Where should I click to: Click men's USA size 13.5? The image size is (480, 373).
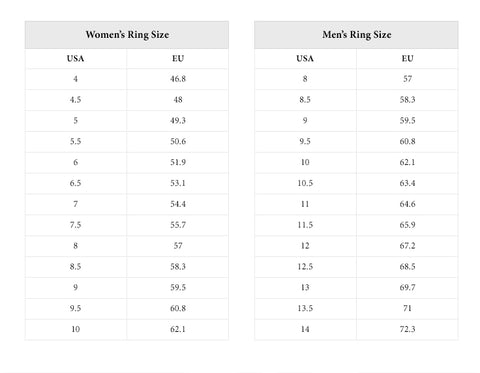[x=305, y=308]
